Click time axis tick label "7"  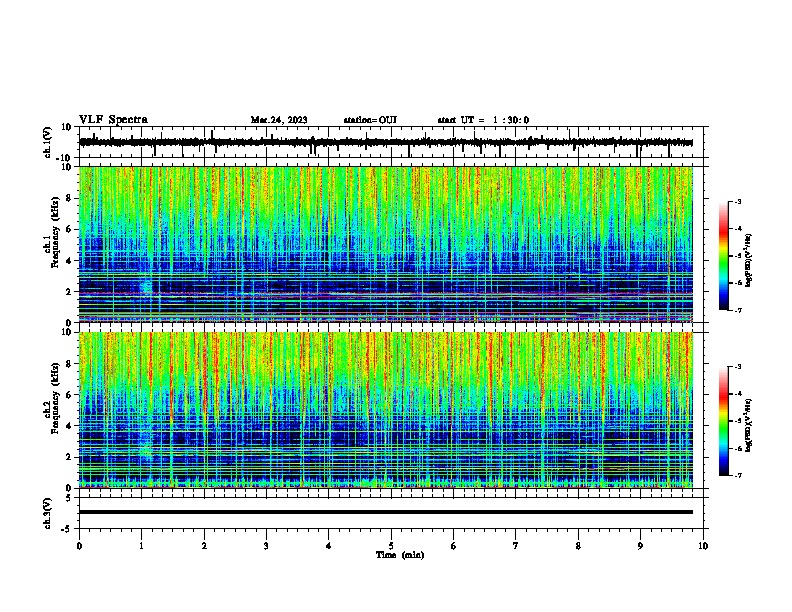pyautogui.click(x=516, y=546)
